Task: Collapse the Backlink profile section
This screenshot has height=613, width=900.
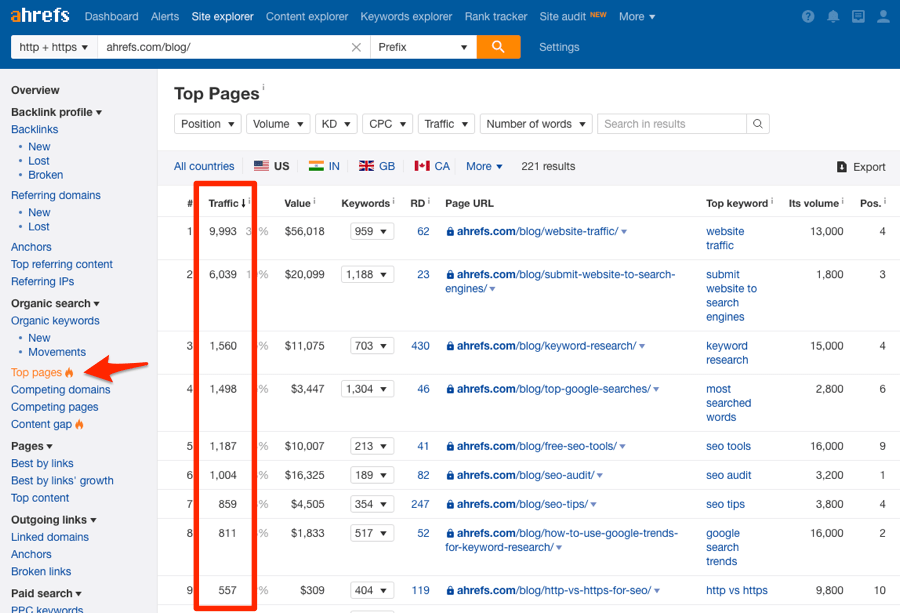Action: click(56, 112)
